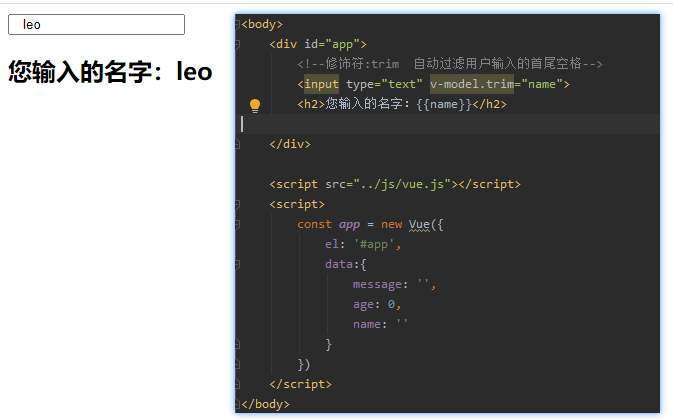Click the </body> closing fold marker
673x419 pixels.
coord(237,404)
